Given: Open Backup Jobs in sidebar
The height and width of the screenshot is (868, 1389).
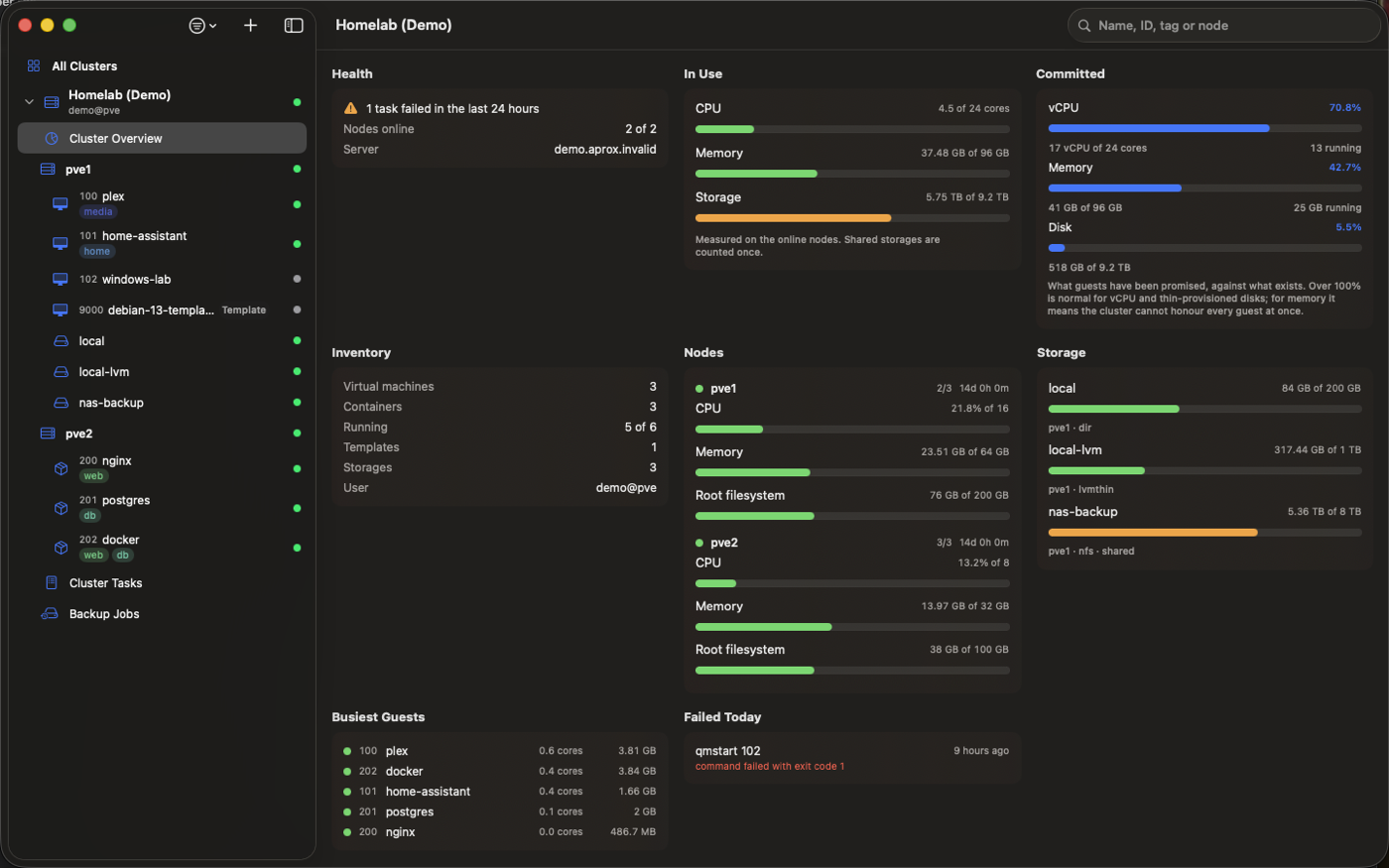Looking at the screenshot, I should [x=162, y=614].
